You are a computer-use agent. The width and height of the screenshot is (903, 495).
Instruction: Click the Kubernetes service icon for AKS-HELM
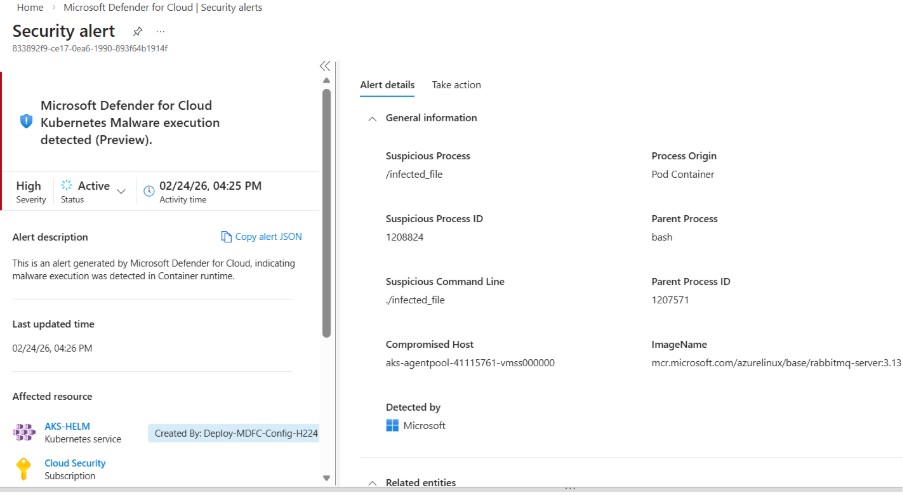pos(23,432)
